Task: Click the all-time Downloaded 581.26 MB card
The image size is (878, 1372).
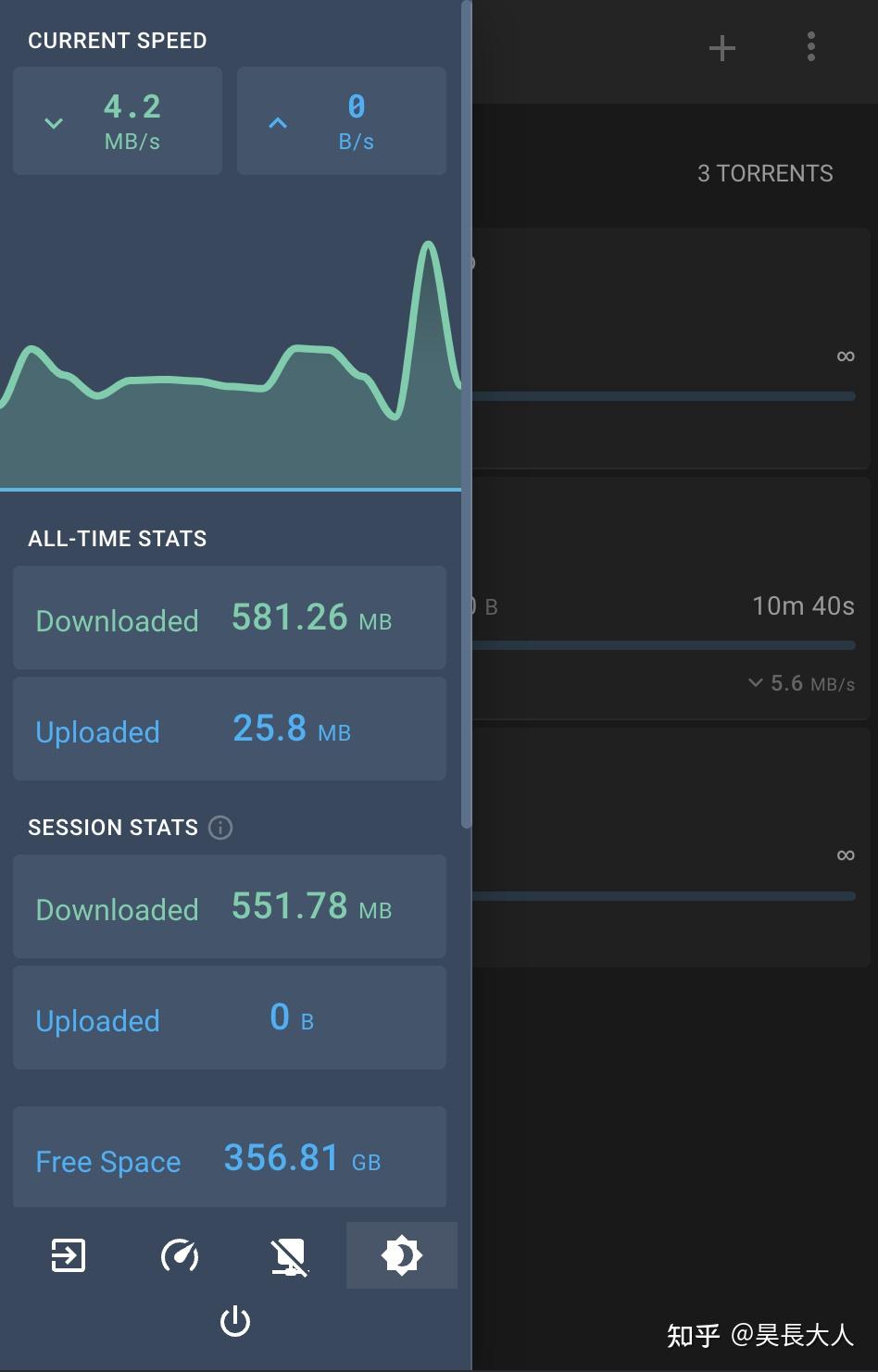Action: pyautogui.click(x=230, y=617)
